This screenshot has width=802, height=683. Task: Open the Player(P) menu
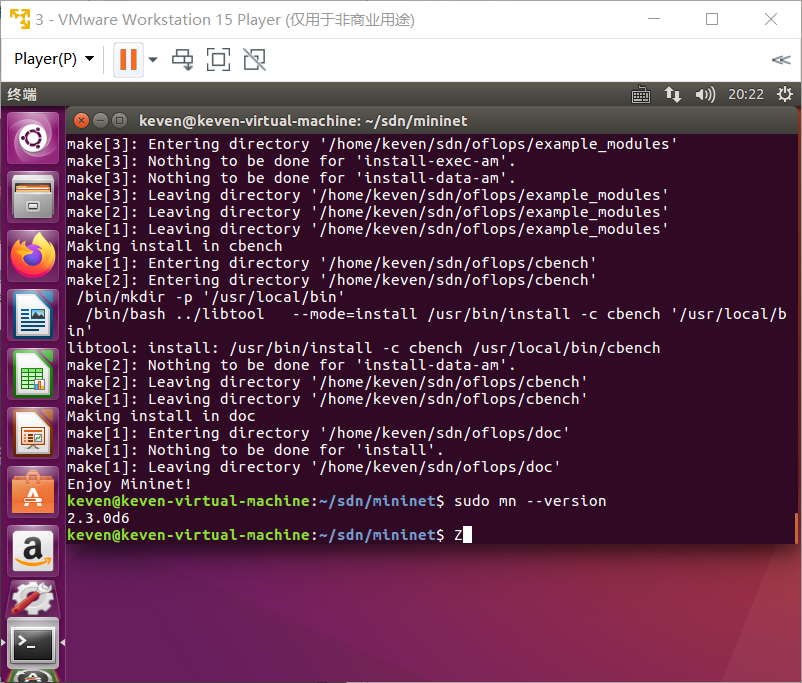pos(54,59)
